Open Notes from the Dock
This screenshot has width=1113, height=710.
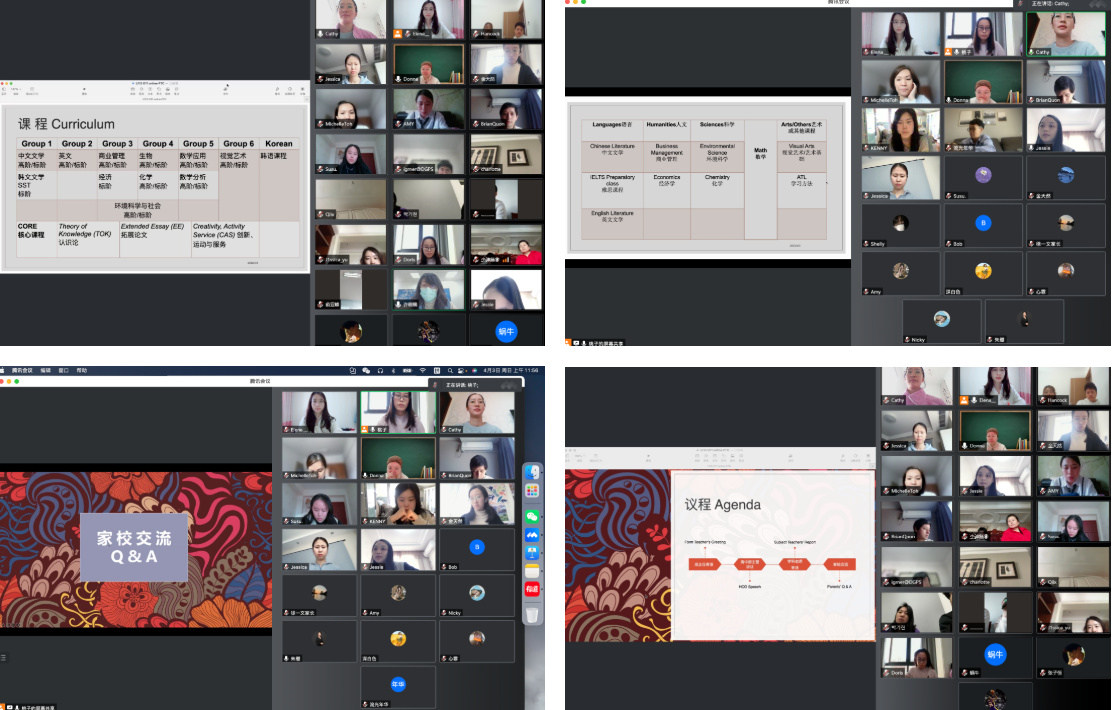point(532,572)
